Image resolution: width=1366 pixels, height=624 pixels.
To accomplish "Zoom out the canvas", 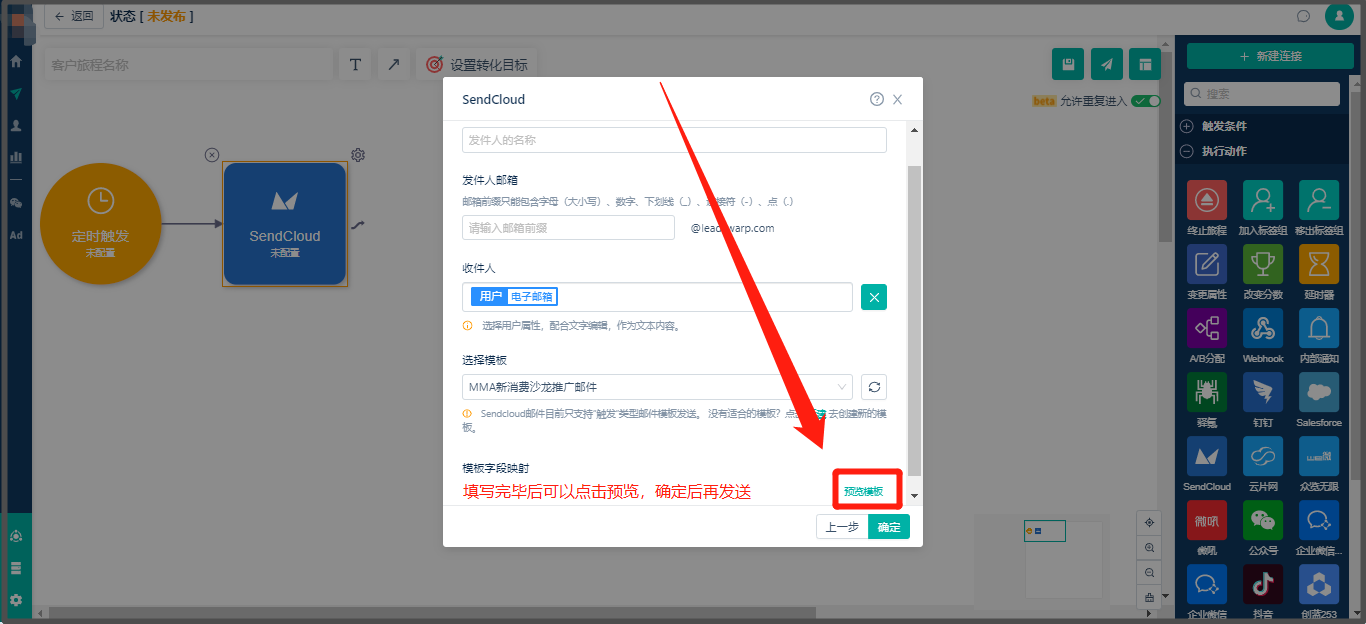I will tap(1149, 573).
